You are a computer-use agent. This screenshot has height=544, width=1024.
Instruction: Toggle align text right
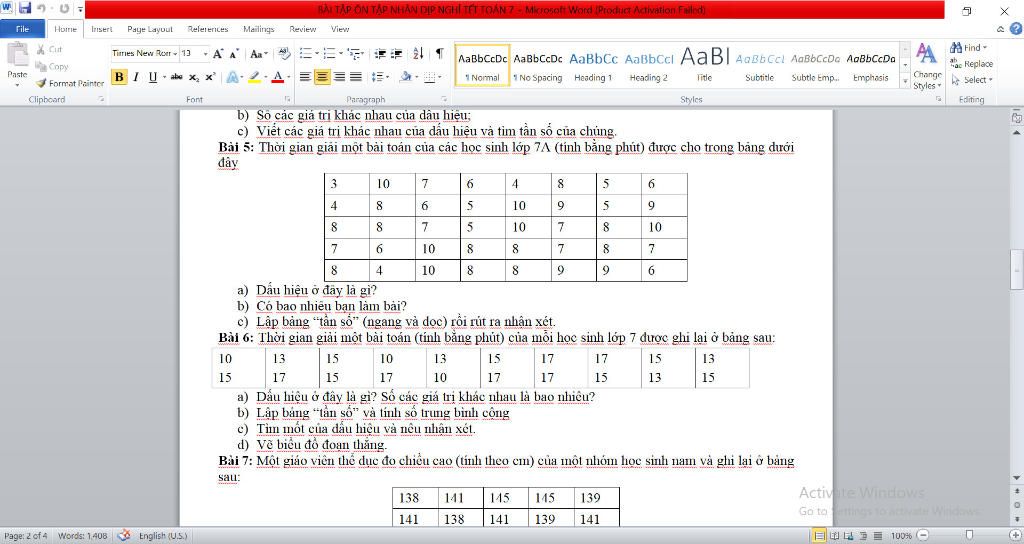339,77
